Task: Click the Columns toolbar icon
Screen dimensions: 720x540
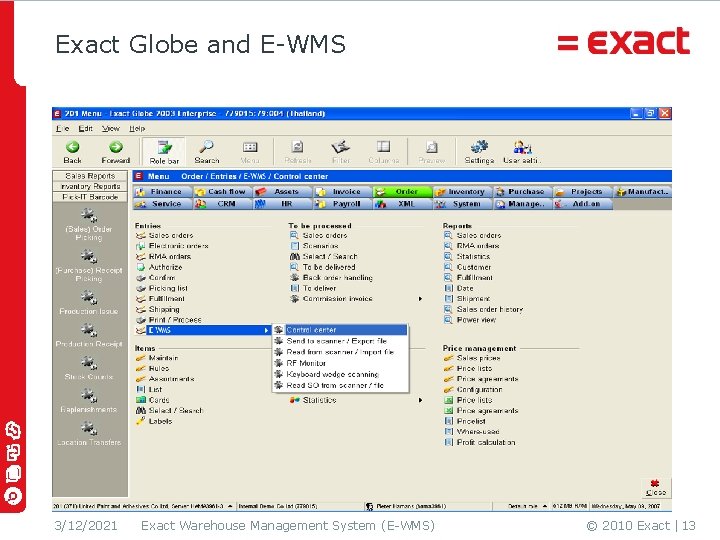Action: pyautogui.click(x=383, y=146)
